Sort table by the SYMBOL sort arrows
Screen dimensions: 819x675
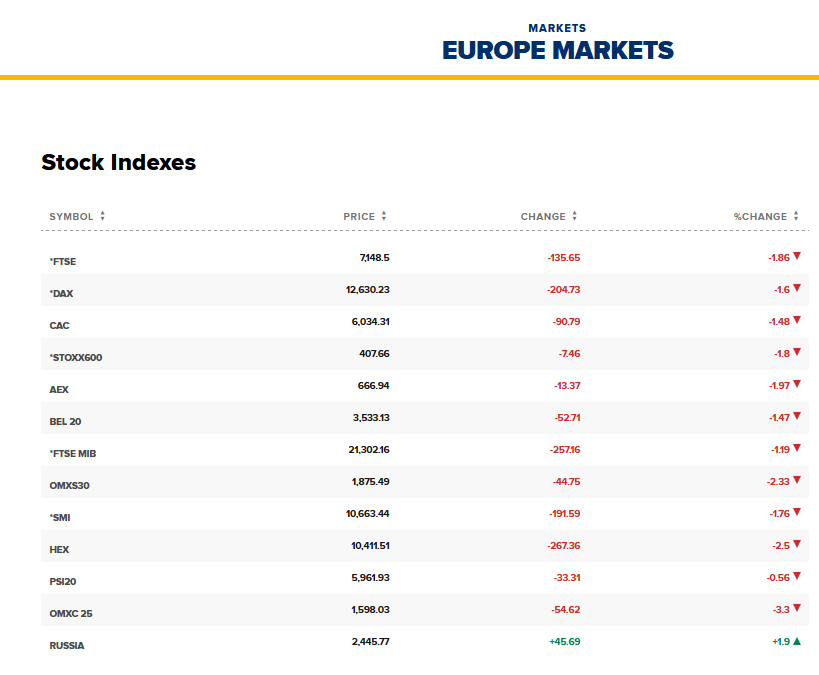coord(102,216)
